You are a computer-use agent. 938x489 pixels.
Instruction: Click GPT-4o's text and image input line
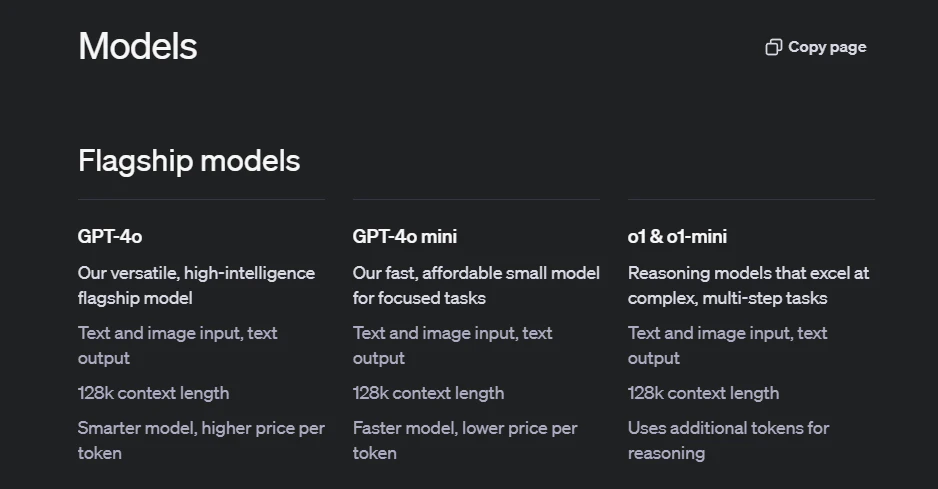[x=178, y=345]
